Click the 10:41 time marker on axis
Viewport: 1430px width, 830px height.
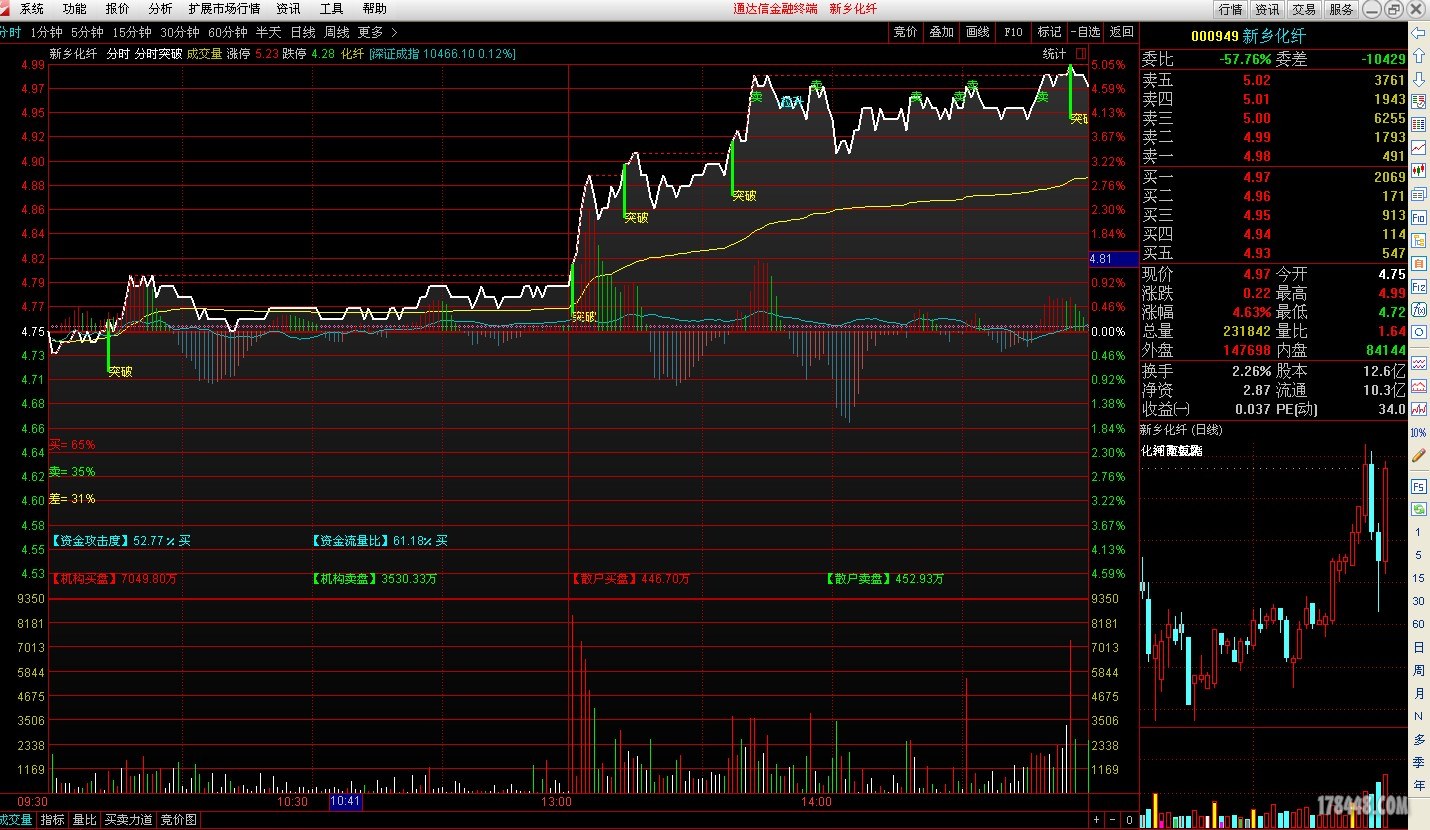tap(345, 801)
